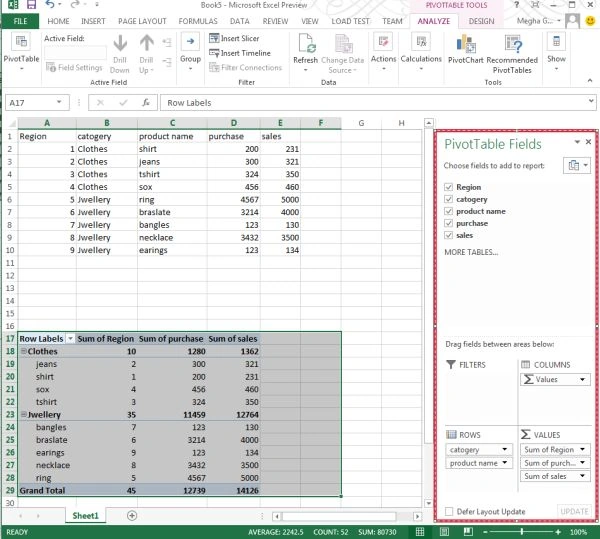Uncheck the product name field
600x539 pixels.
pyautogui.click(x=448, y=211)
